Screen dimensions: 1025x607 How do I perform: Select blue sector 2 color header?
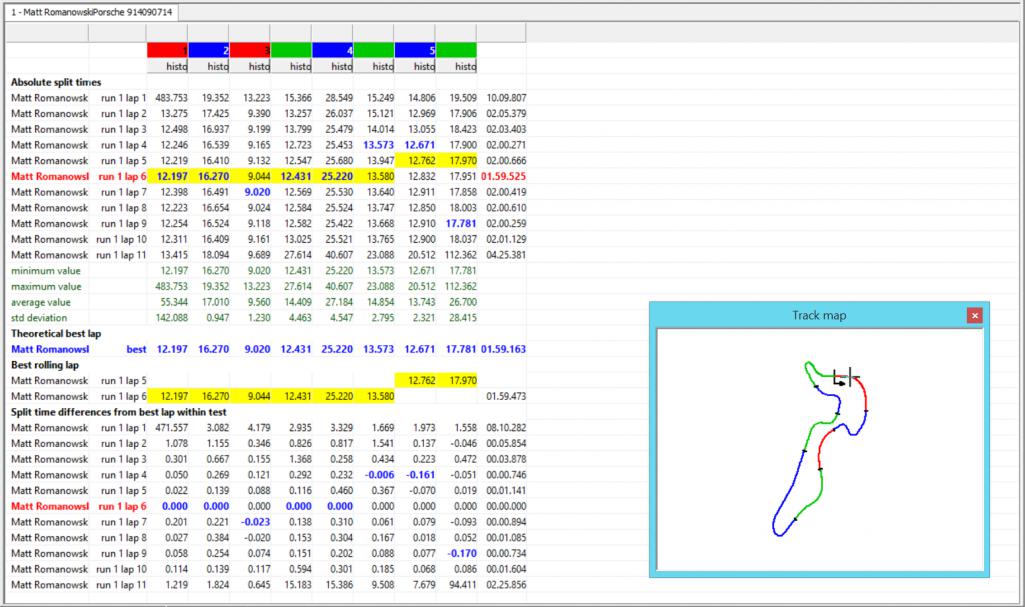click(x=209, y=49)
